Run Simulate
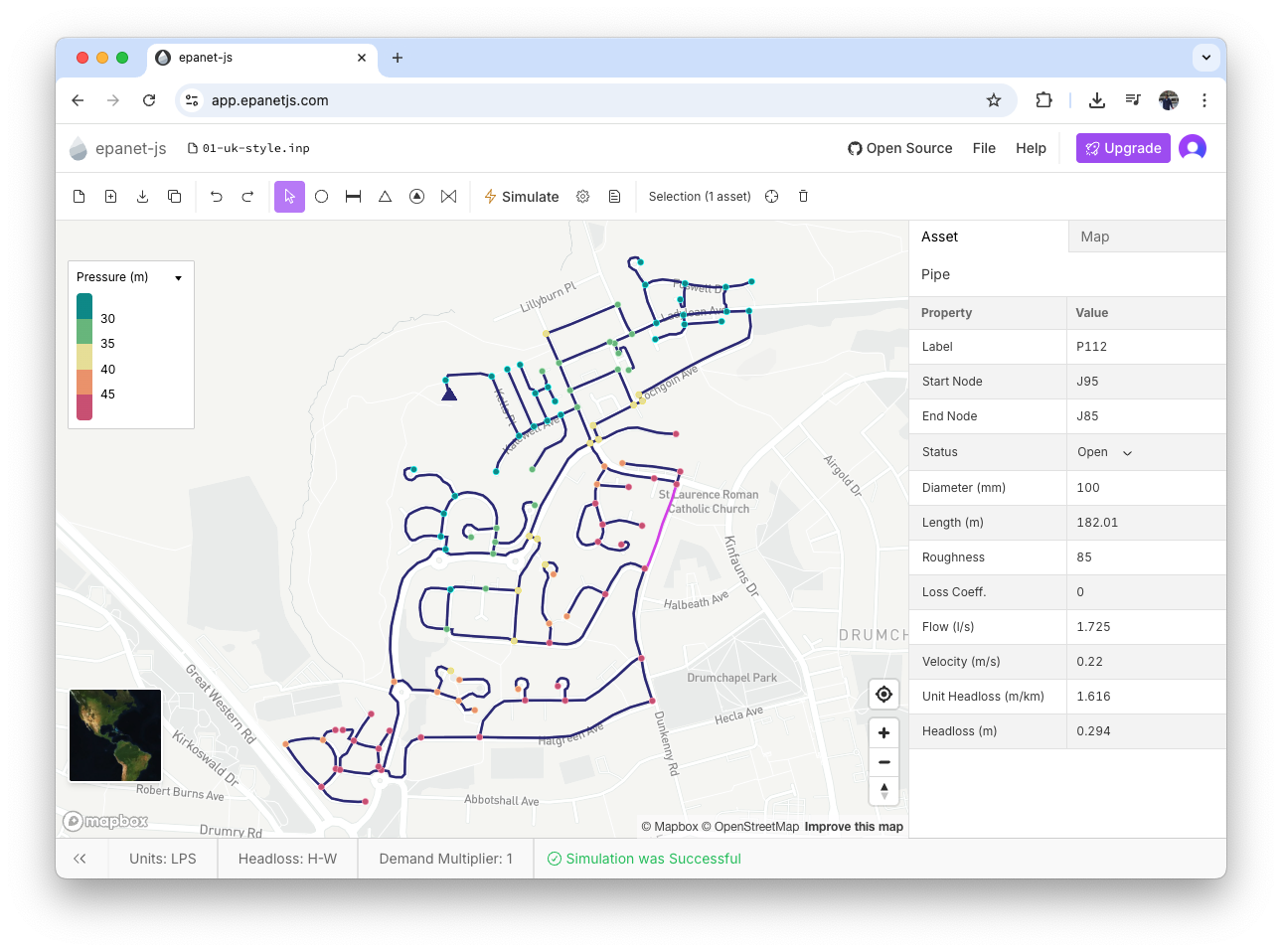This screenshot has height=952, width=1282. click(521, 197)
